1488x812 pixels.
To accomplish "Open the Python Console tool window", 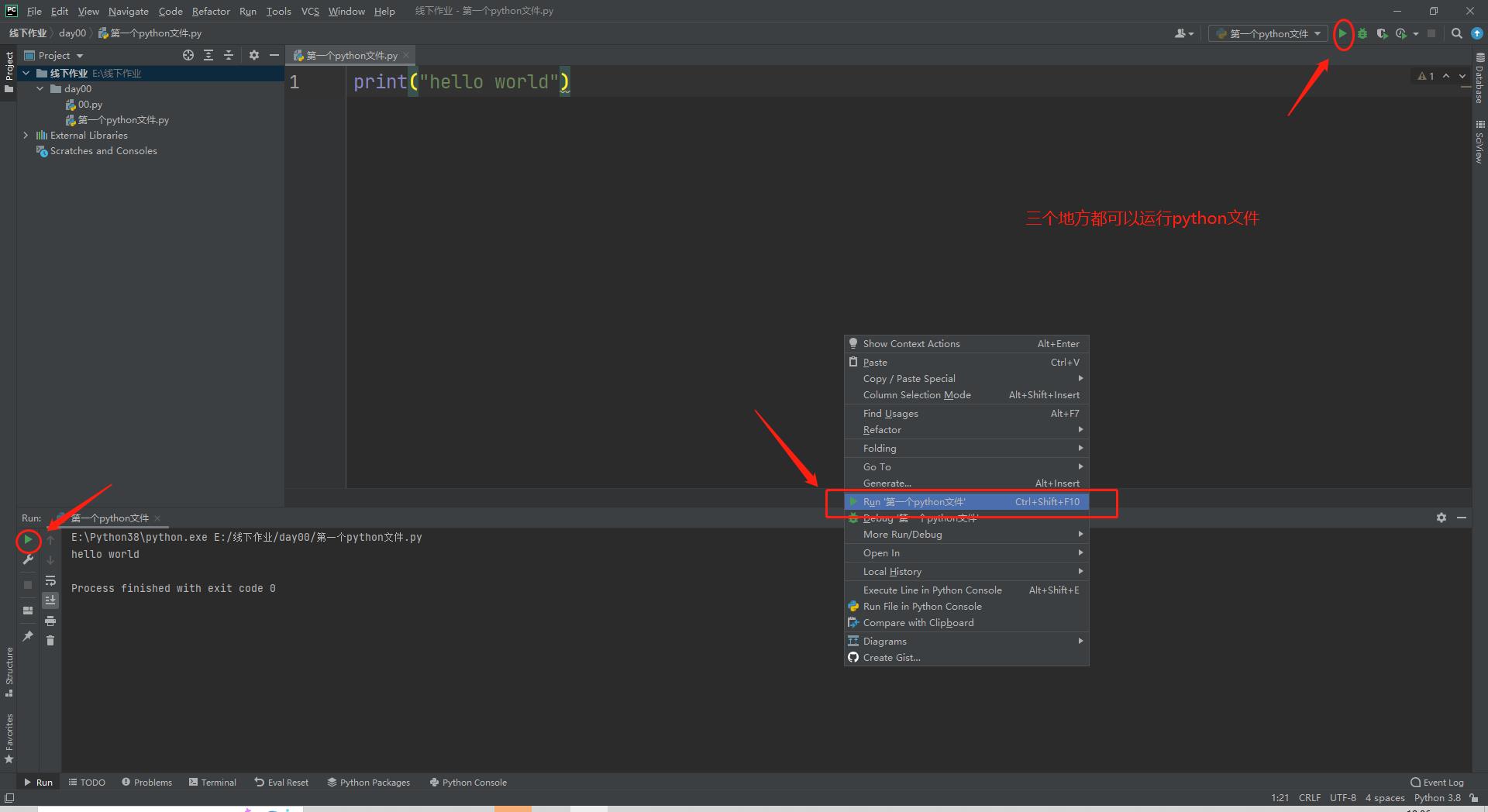I will click(468, 782).
